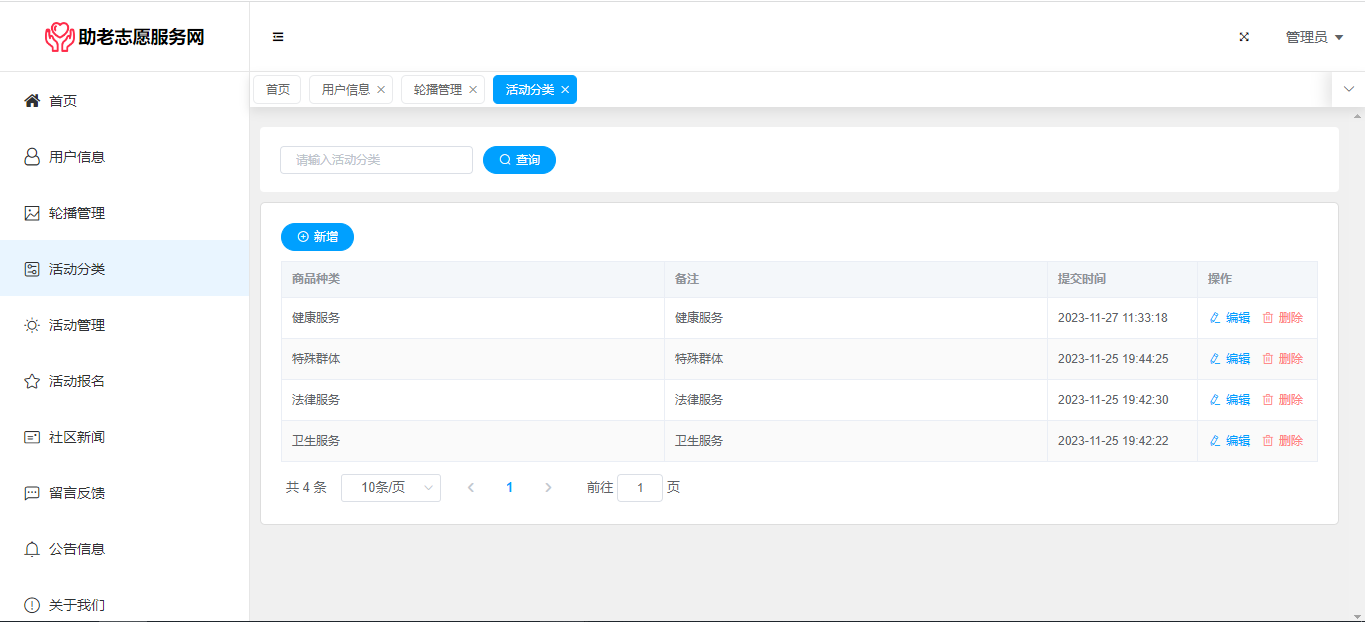Click the home icon in sidebar

coord(32,101)
